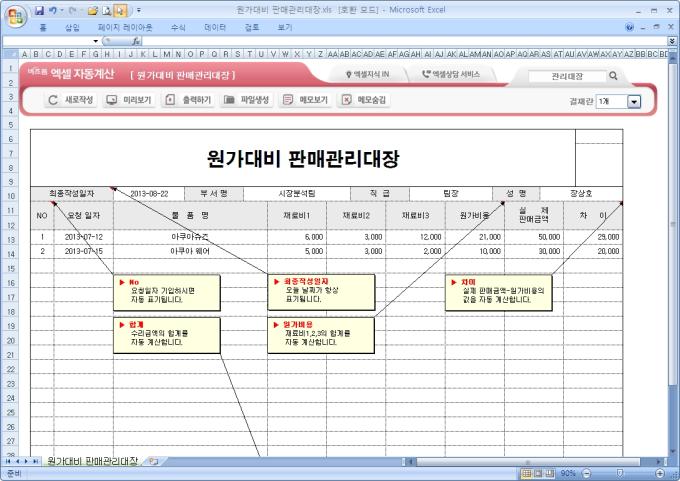Open Excel help icon
The image size is (680, 481).
click(x=630, y=27)
